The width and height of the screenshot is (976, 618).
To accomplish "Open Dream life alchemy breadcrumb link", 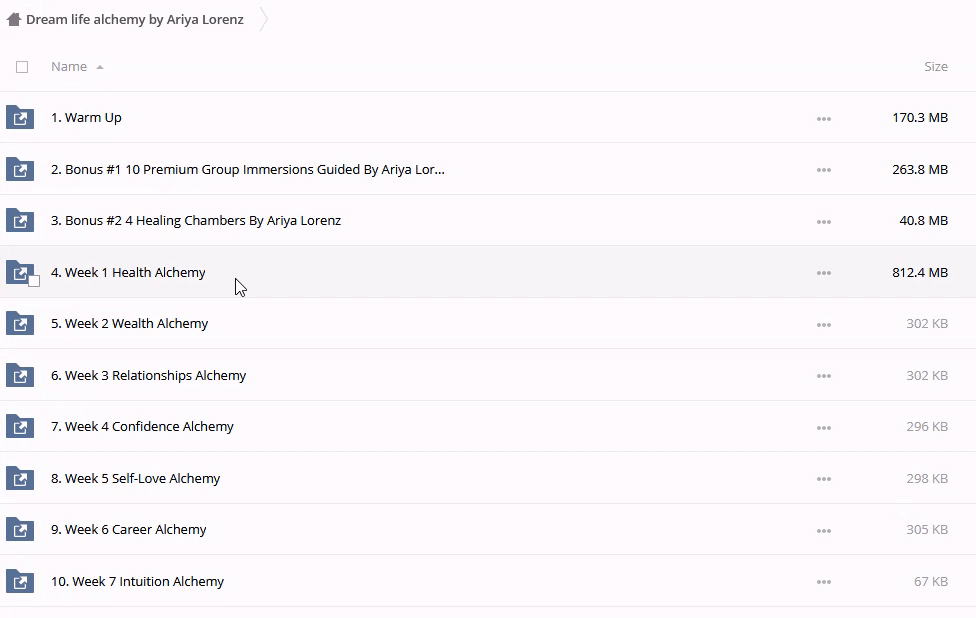I will click(x=134, y=19).
